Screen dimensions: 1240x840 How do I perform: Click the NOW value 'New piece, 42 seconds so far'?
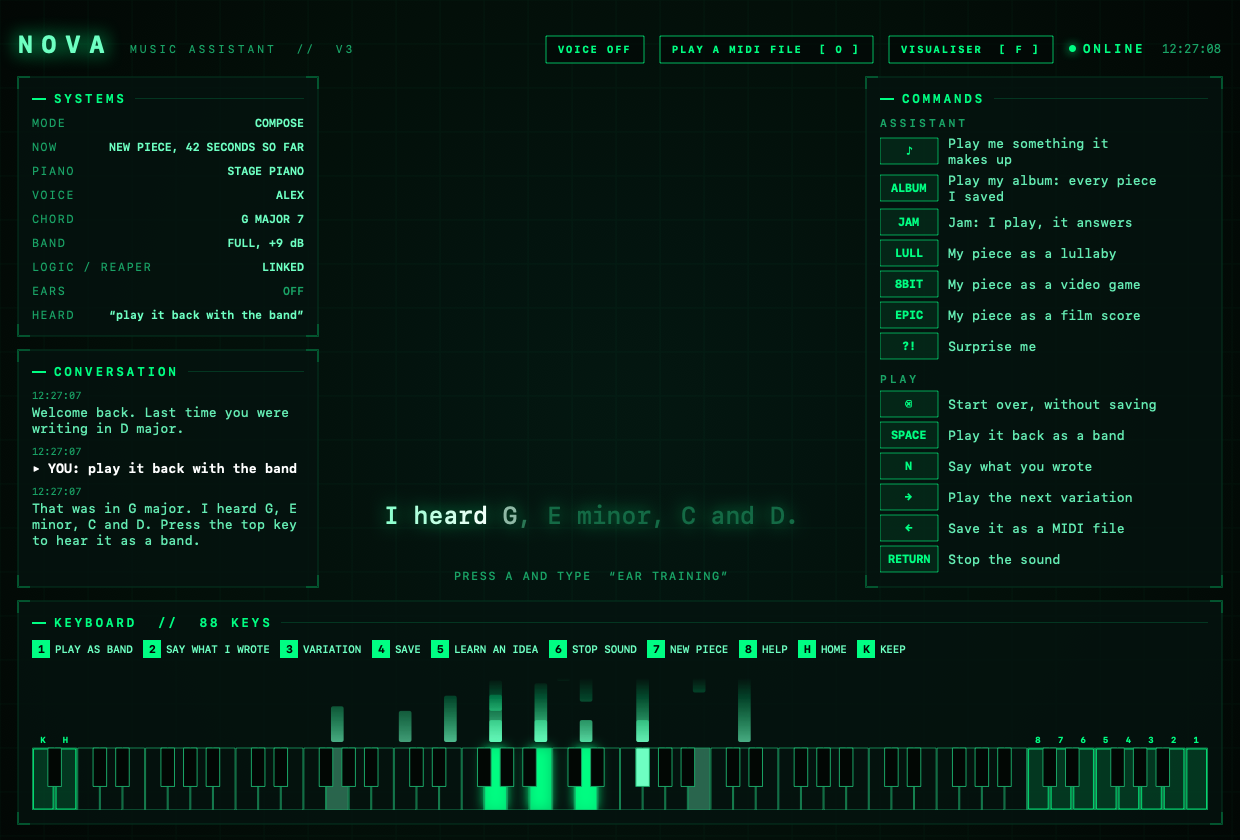(x=206, y=147)
